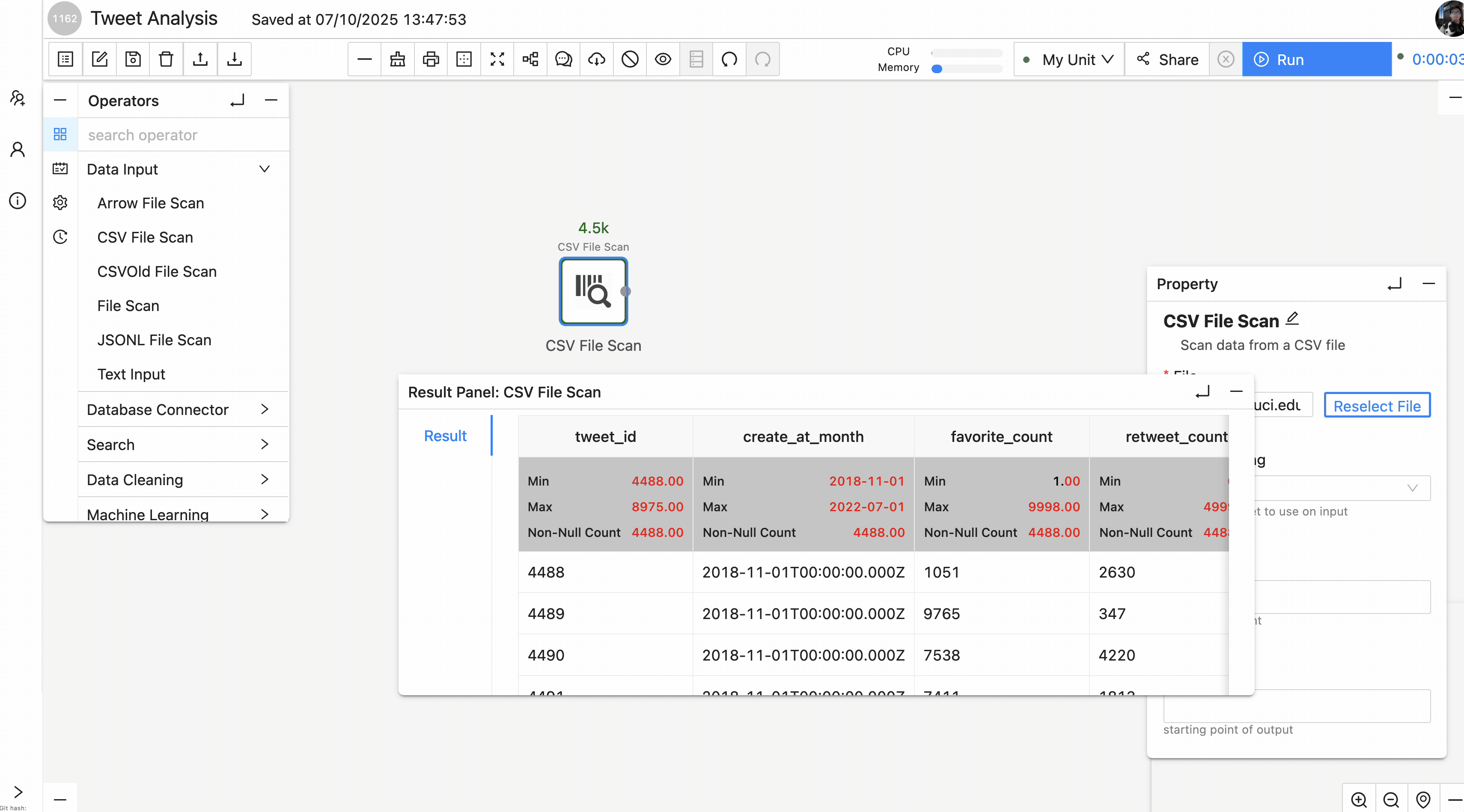The image size is (1464, 812).
Task: Select the operators grid icon tab
Action: [60, 134]
